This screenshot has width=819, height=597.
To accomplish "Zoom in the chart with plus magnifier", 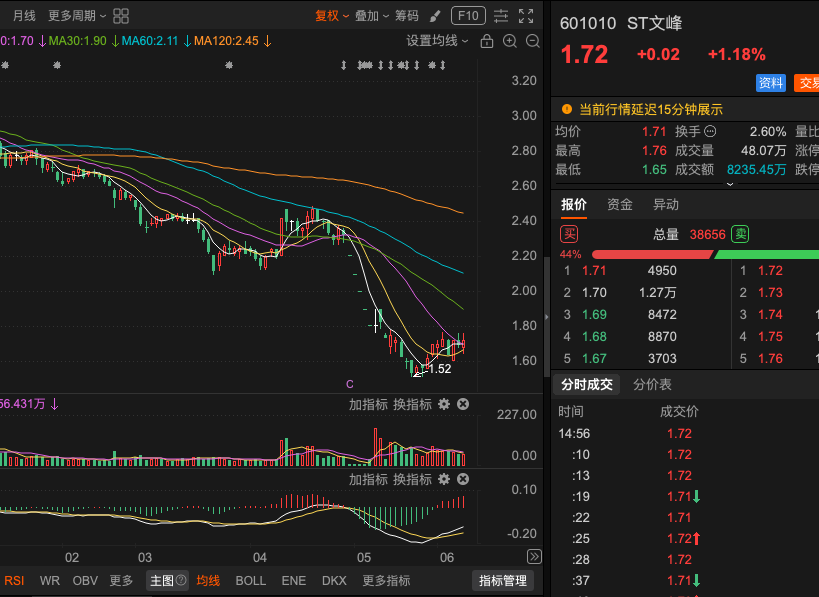I will point(510,41).
